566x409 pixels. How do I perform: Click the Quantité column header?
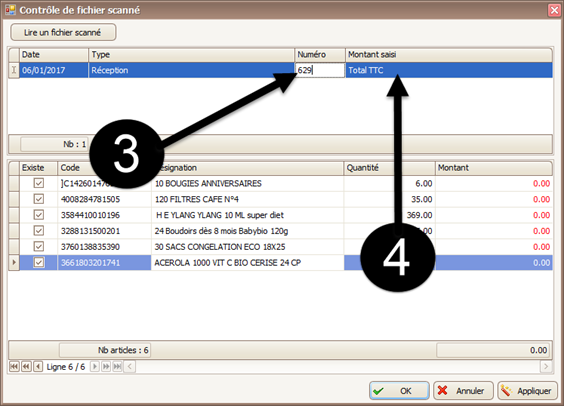tap(389, 168)
